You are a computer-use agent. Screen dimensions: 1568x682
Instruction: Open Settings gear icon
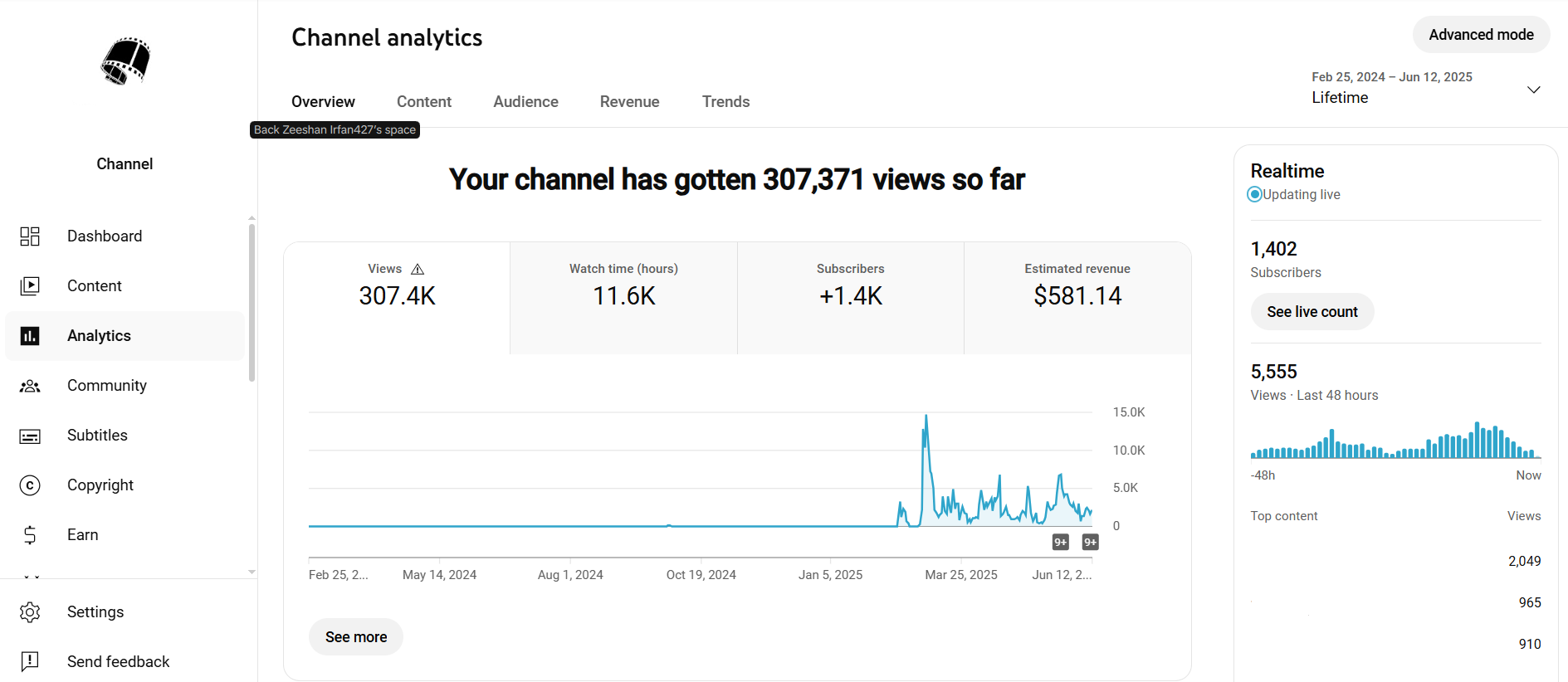tap(30, 612)
